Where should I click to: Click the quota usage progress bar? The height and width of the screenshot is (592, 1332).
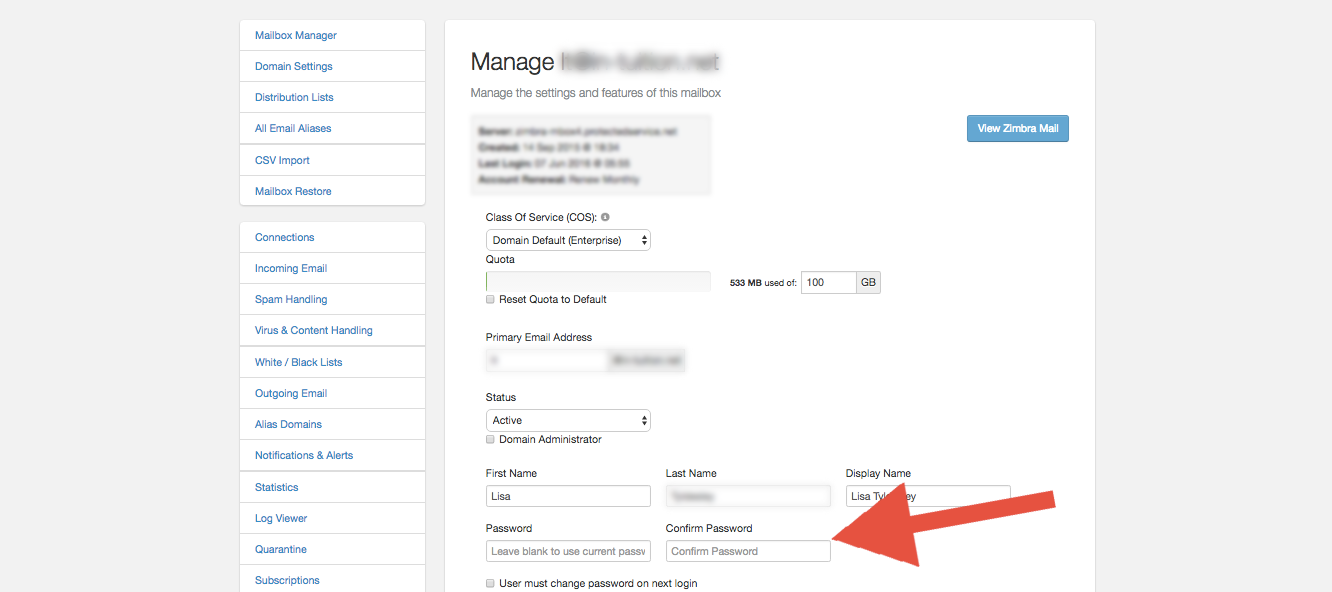(597, 281)
